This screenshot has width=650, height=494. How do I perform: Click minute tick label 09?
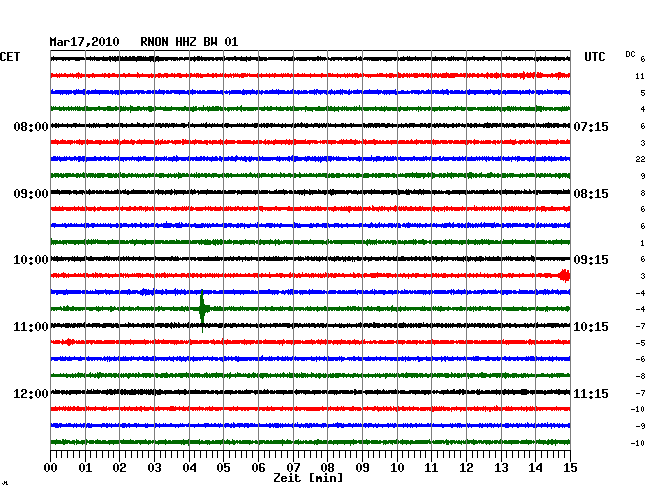click(x=362, y=467)
